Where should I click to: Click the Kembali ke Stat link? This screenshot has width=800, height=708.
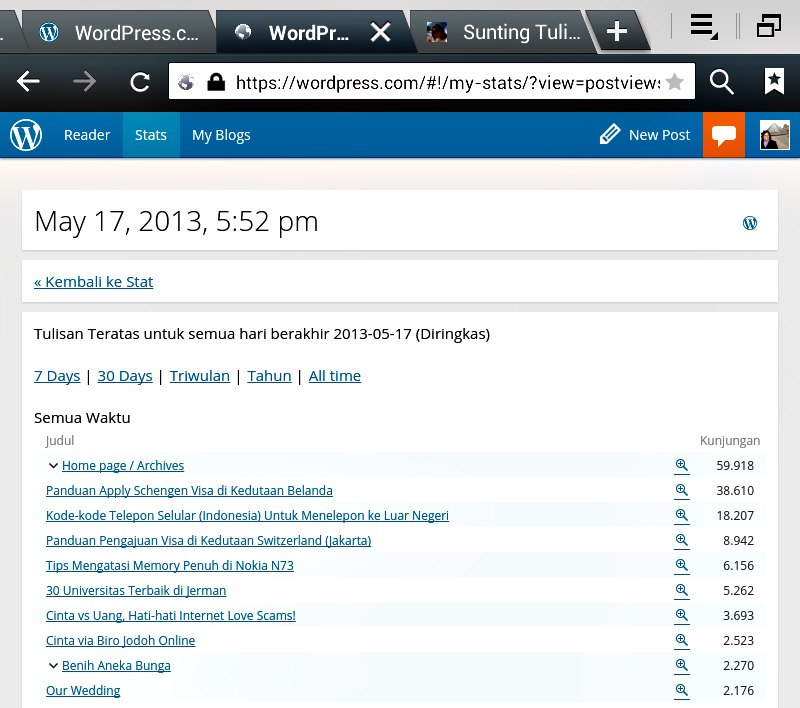94,282
